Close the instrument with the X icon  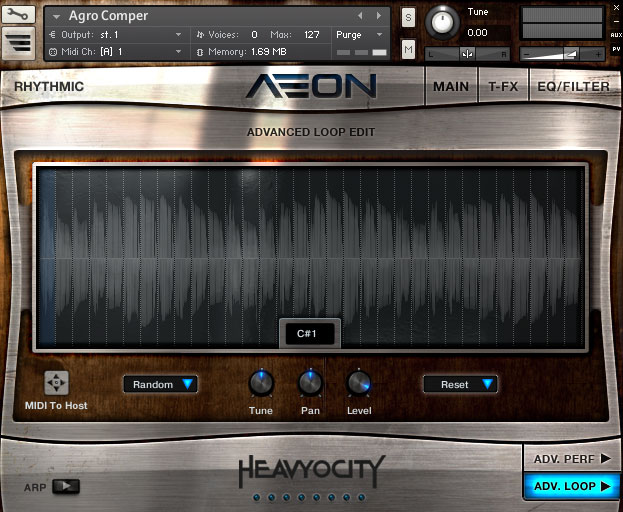[616, 7]
